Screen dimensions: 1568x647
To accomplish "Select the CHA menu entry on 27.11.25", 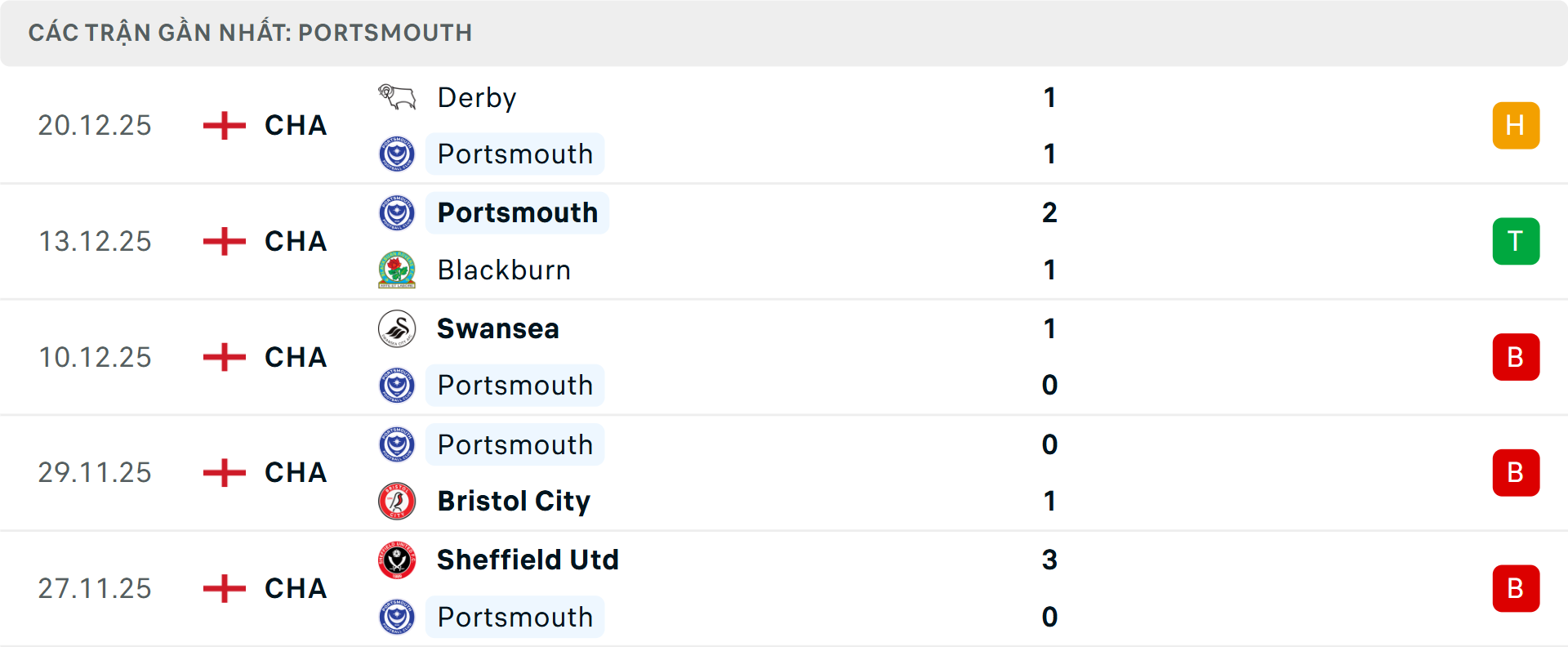I will click(294, 588).
